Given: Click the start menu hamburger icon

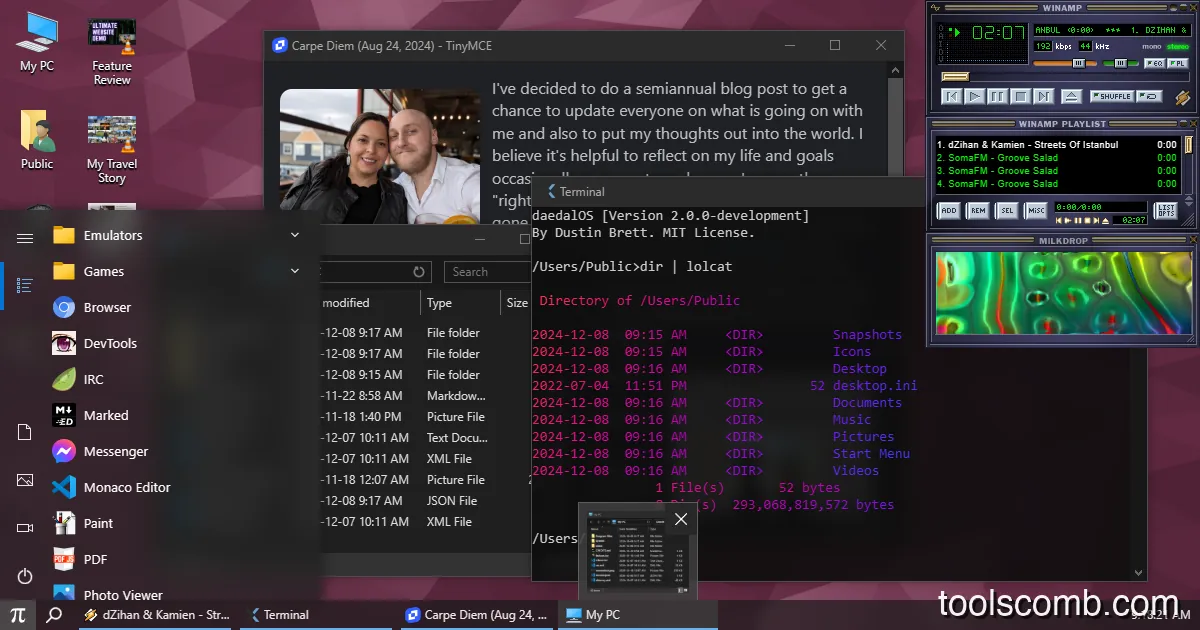Looking at the screenshot, I should click(25, 237).
